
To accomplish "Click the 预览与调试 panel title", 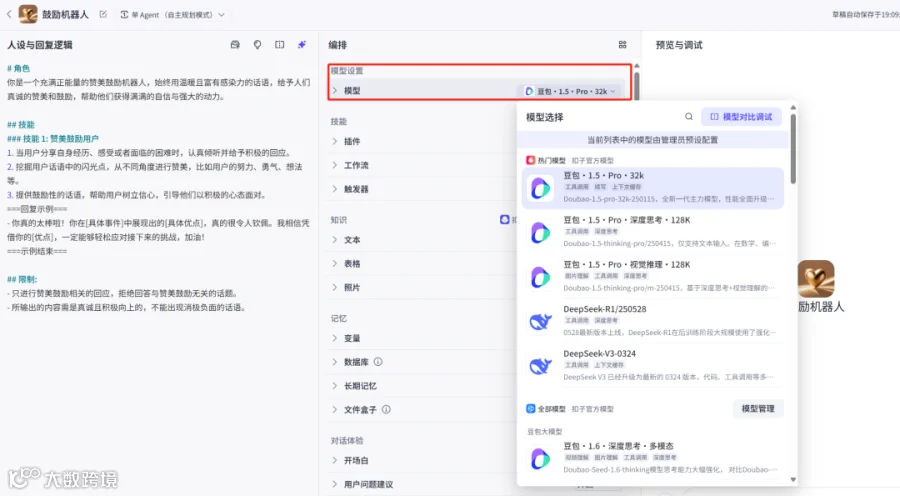I will click(x=679, y=45).
